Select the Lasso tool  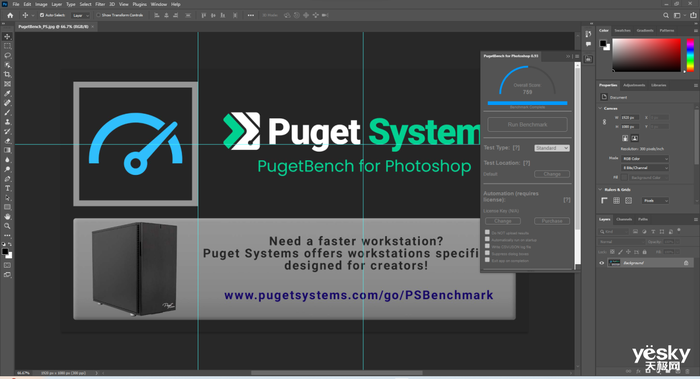tap(7, 55)
